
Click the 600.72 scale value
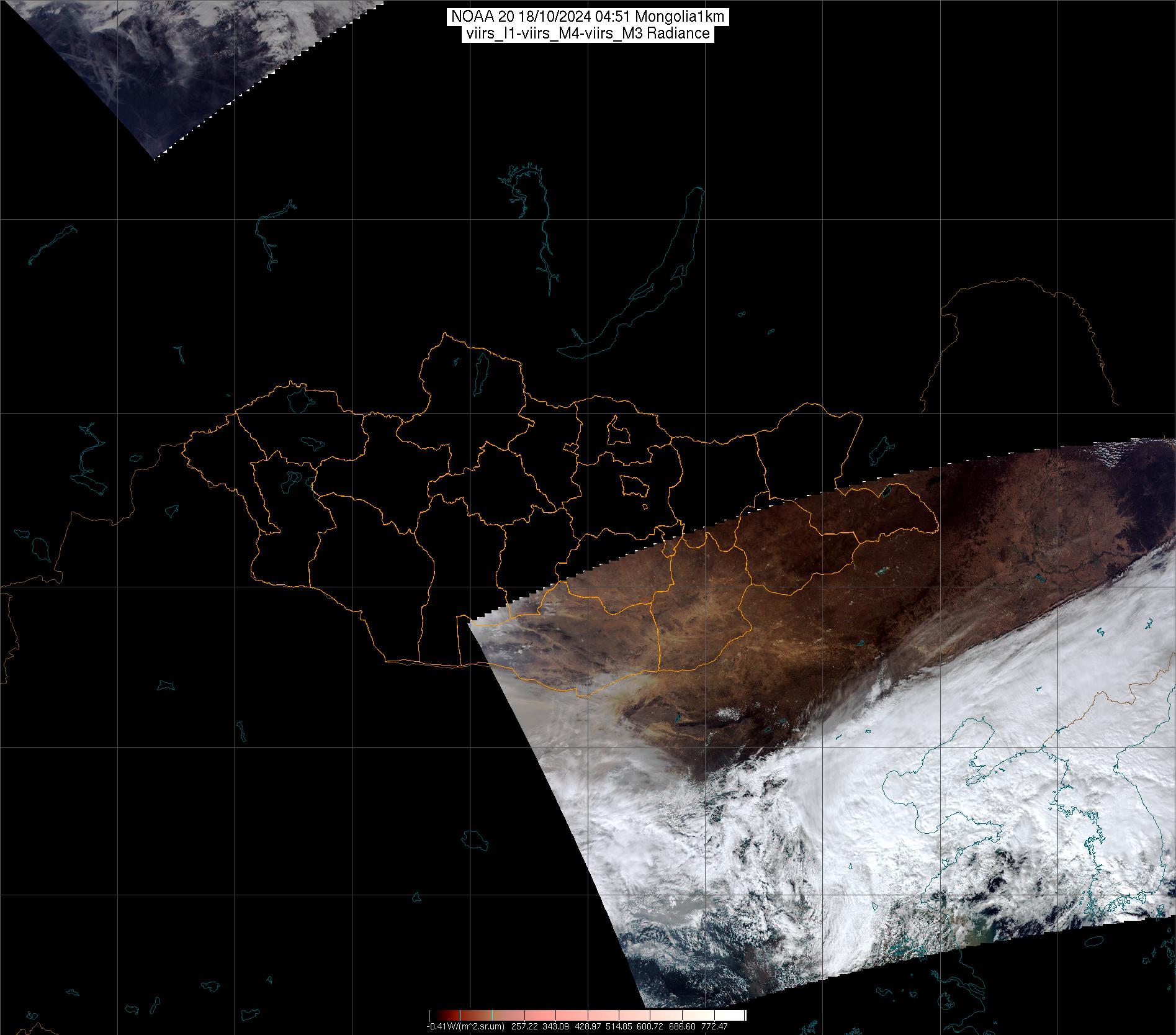pos(651,1026)
